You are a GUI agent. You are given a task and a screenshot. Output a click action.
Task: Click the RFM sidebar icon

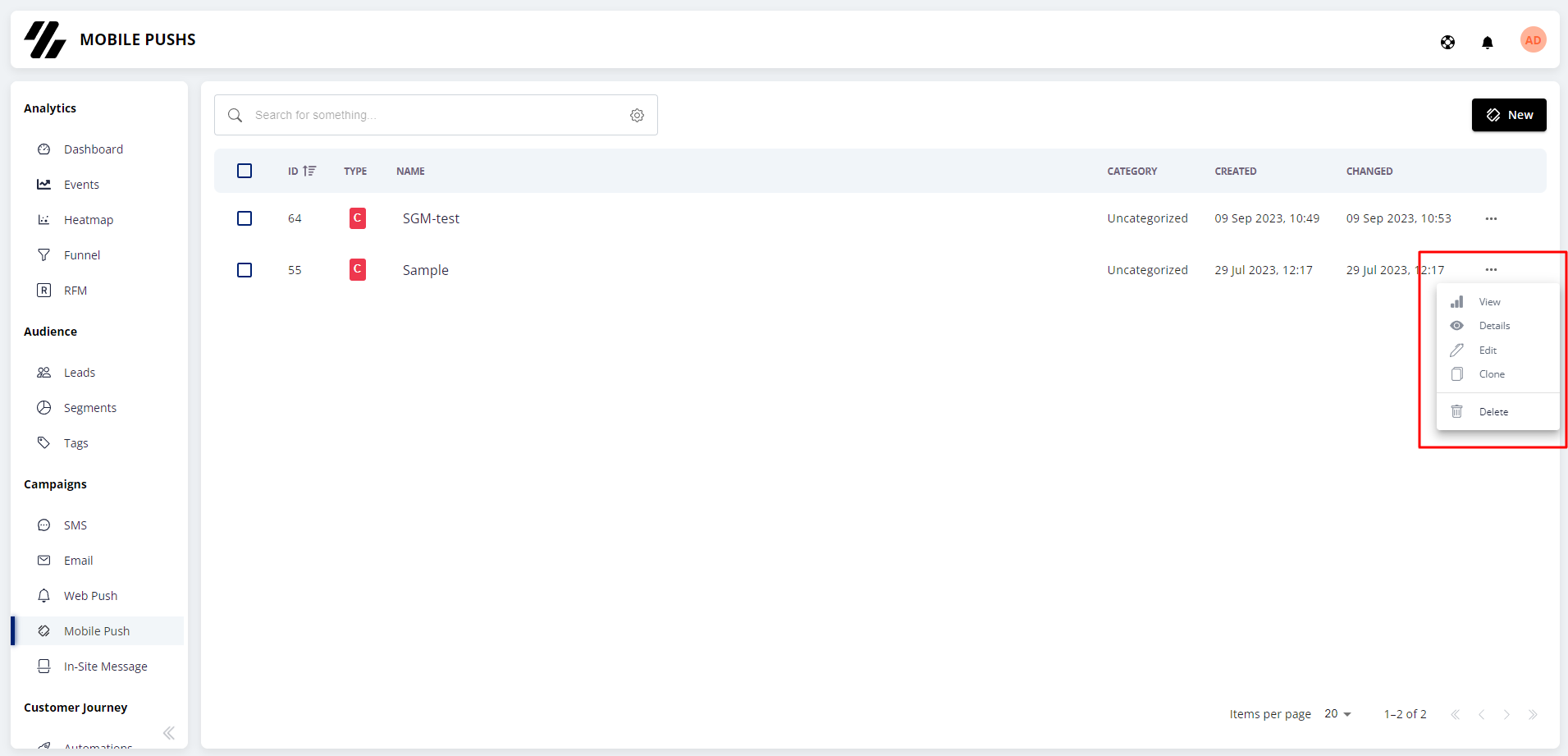pyautogui.click(x=44, y=290)
